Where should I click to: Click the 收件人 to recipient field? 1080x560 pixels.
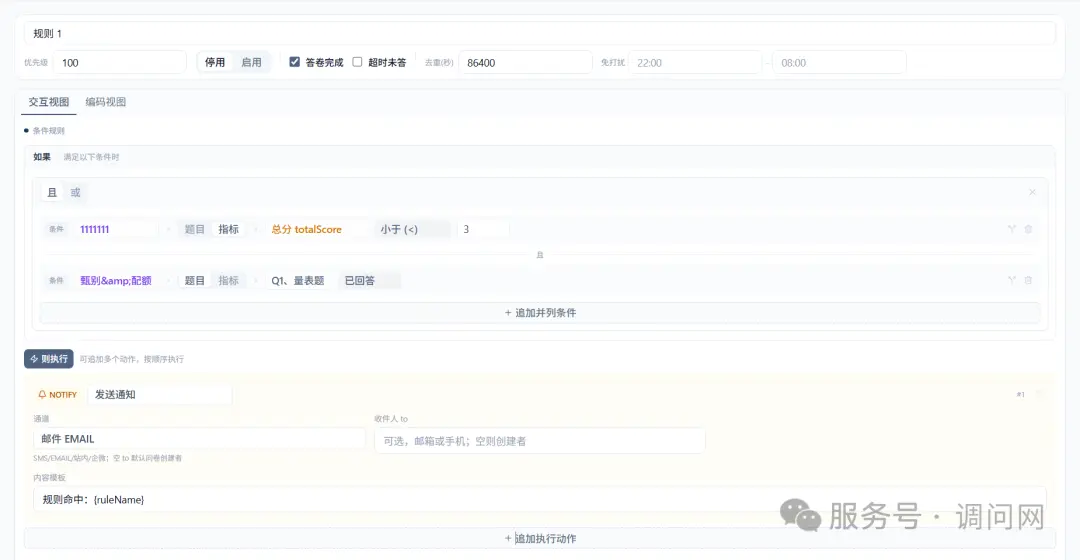(540, 441)
